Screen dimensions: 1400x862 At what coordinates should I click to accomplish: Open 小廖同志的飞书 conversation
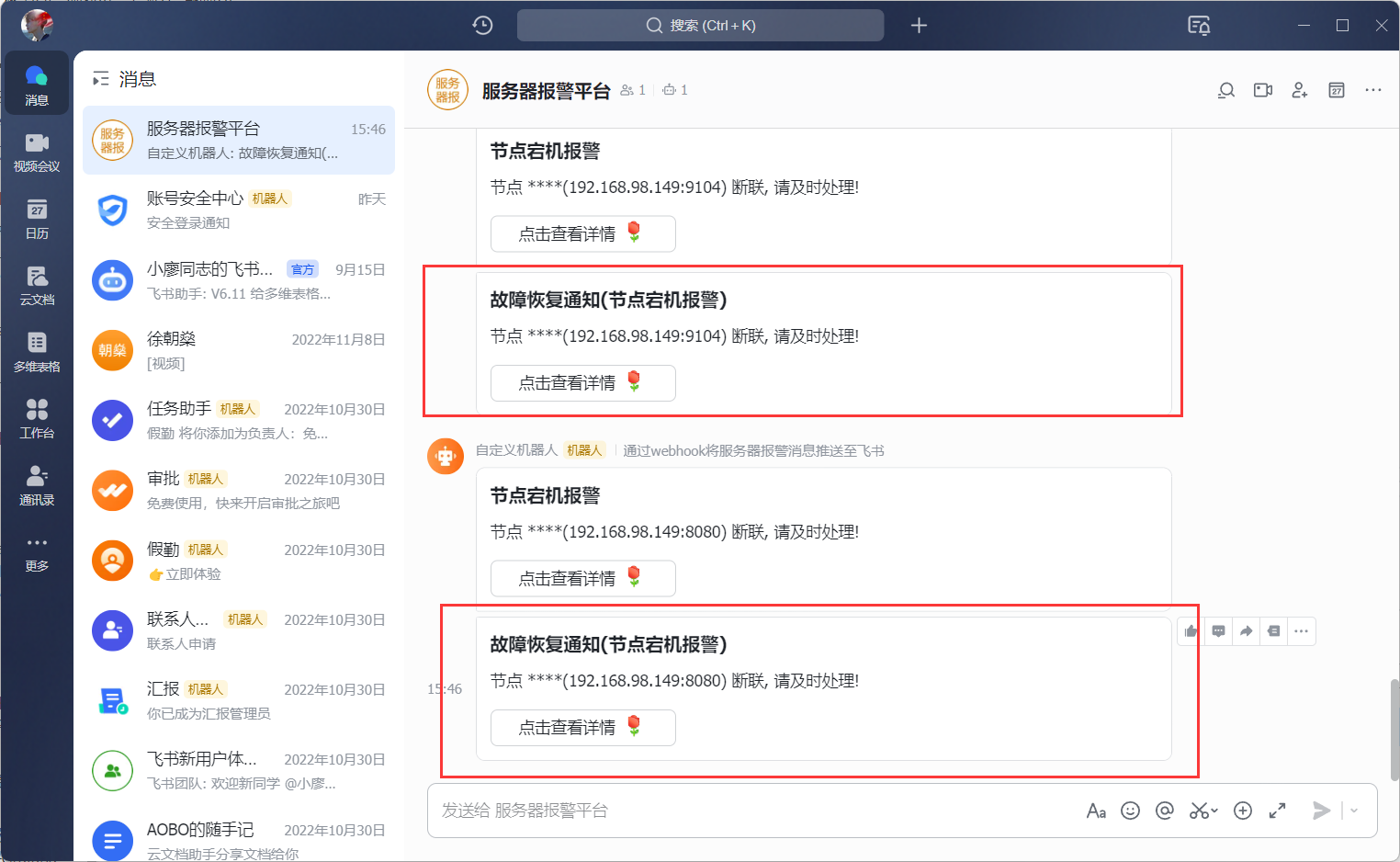point(239,280)
